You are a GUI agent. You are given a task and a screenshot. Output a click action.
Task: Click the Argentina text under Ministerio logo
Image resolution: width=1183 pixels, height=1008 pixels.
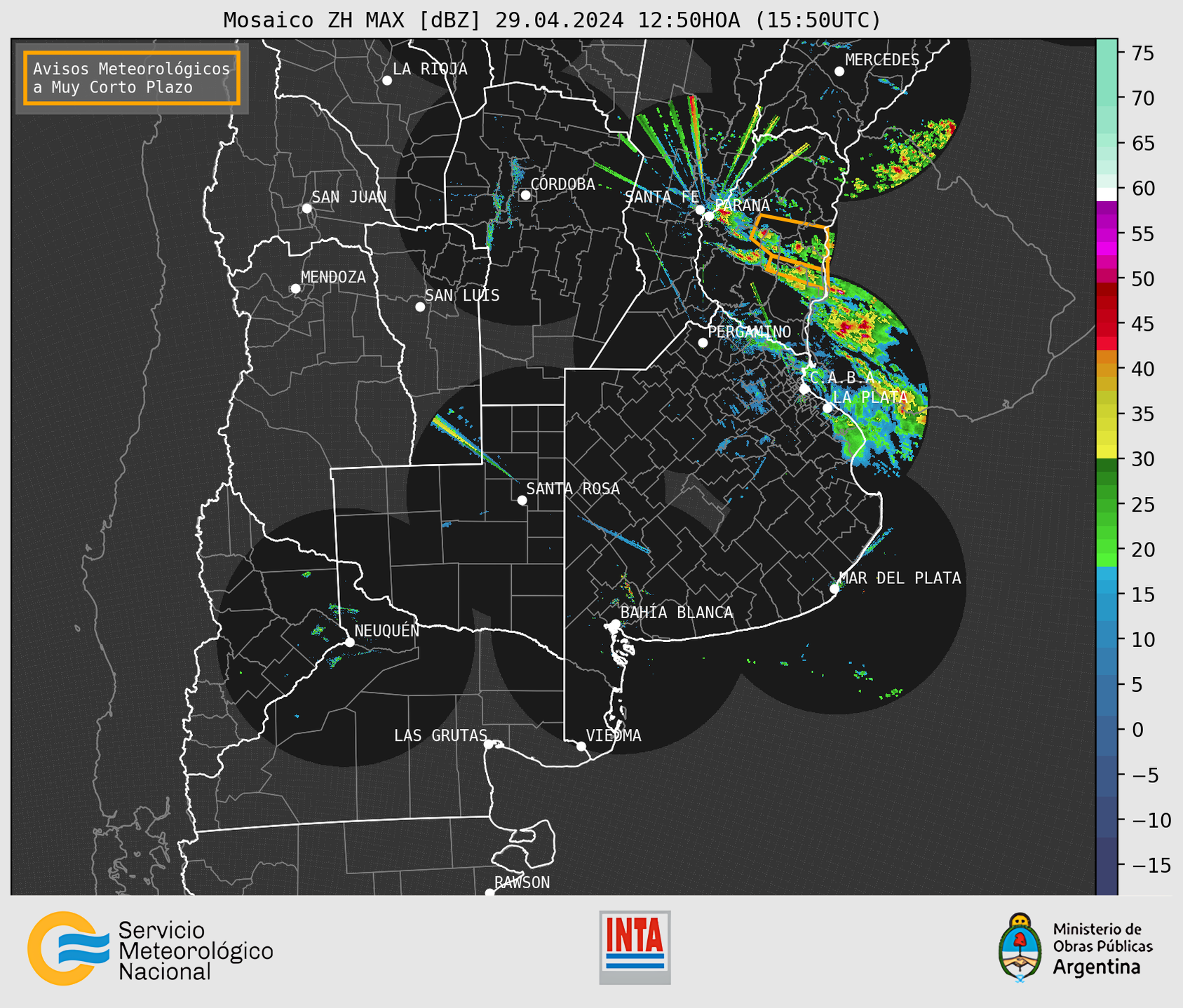[1097, 967]
